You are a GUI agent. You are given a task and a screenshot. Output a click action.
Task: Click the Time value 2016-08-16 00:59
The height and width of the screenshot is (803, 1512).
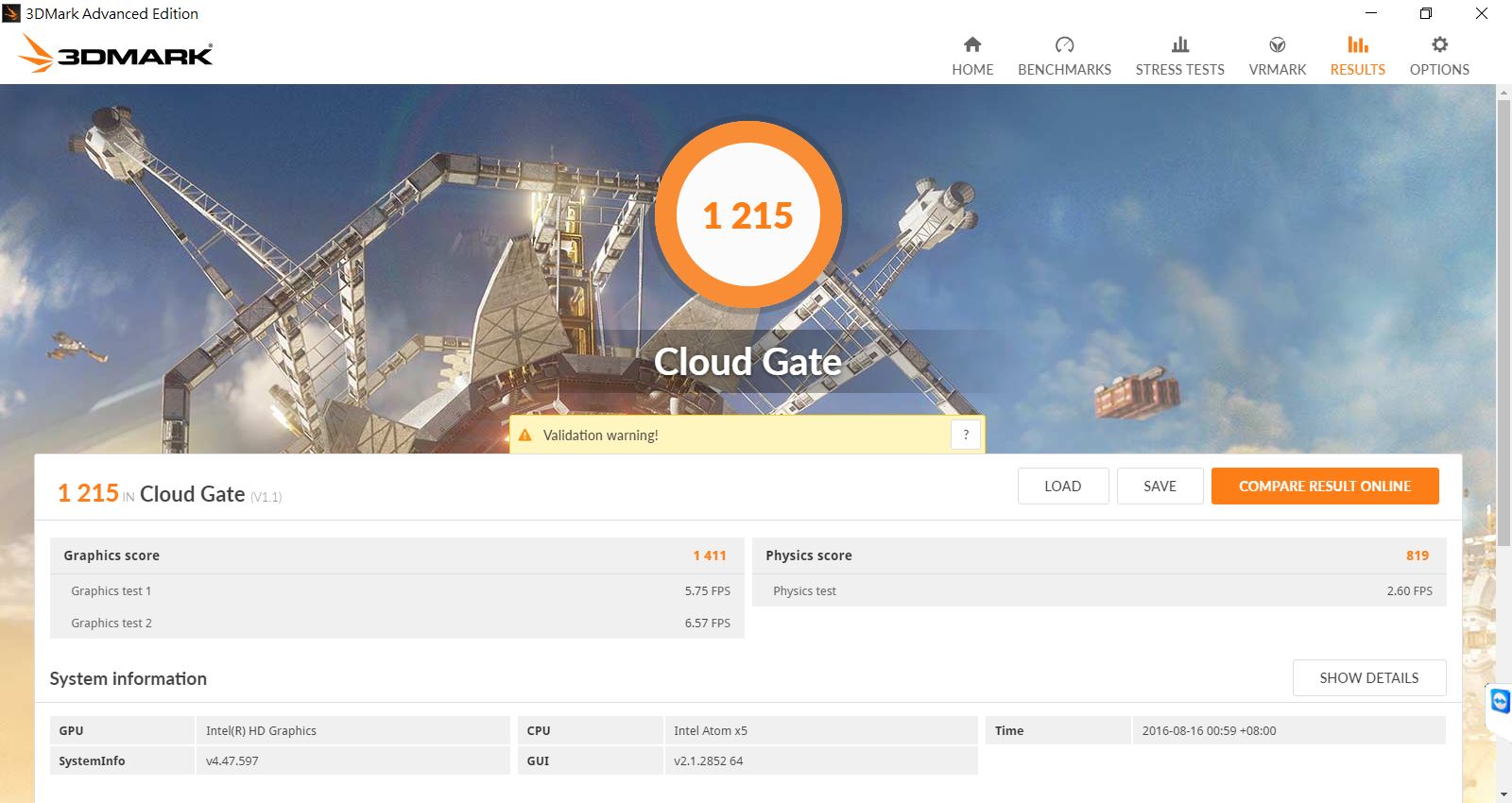pos(1210,730)
